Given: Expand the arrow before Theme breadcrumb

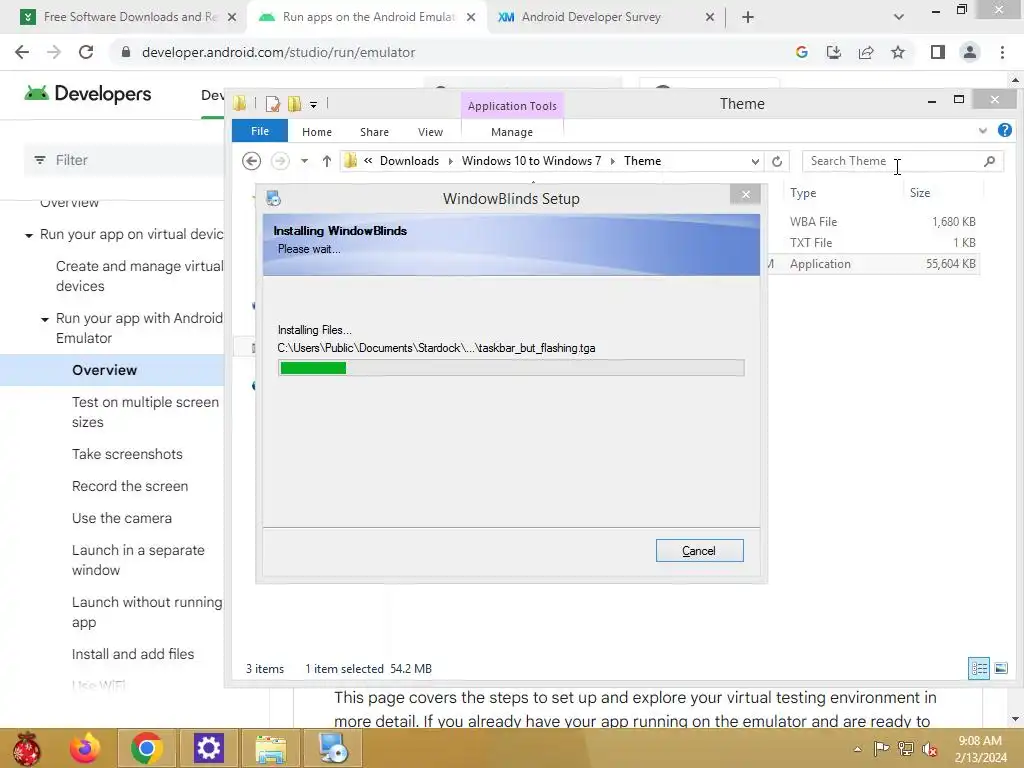Looking at the screenshot, I should 613,161.
